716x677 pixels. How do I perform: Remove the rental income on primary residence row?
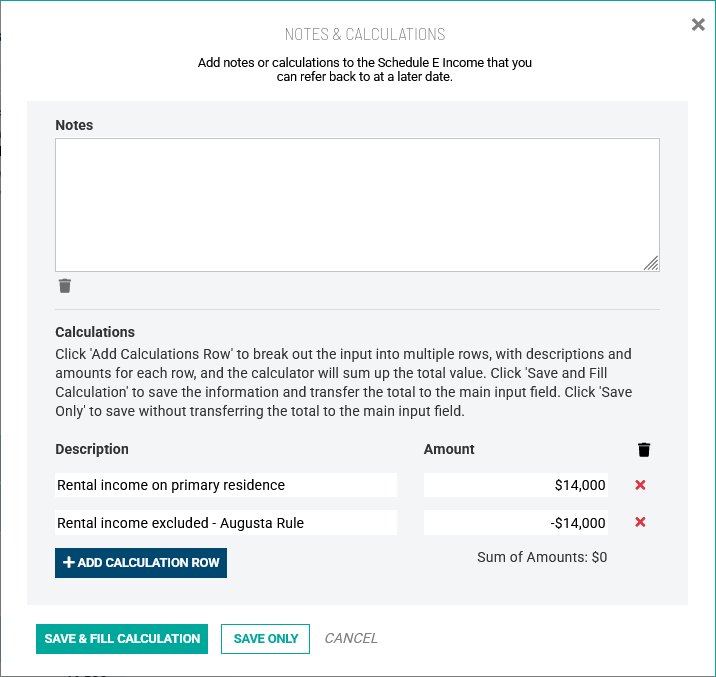coord(640,485)
